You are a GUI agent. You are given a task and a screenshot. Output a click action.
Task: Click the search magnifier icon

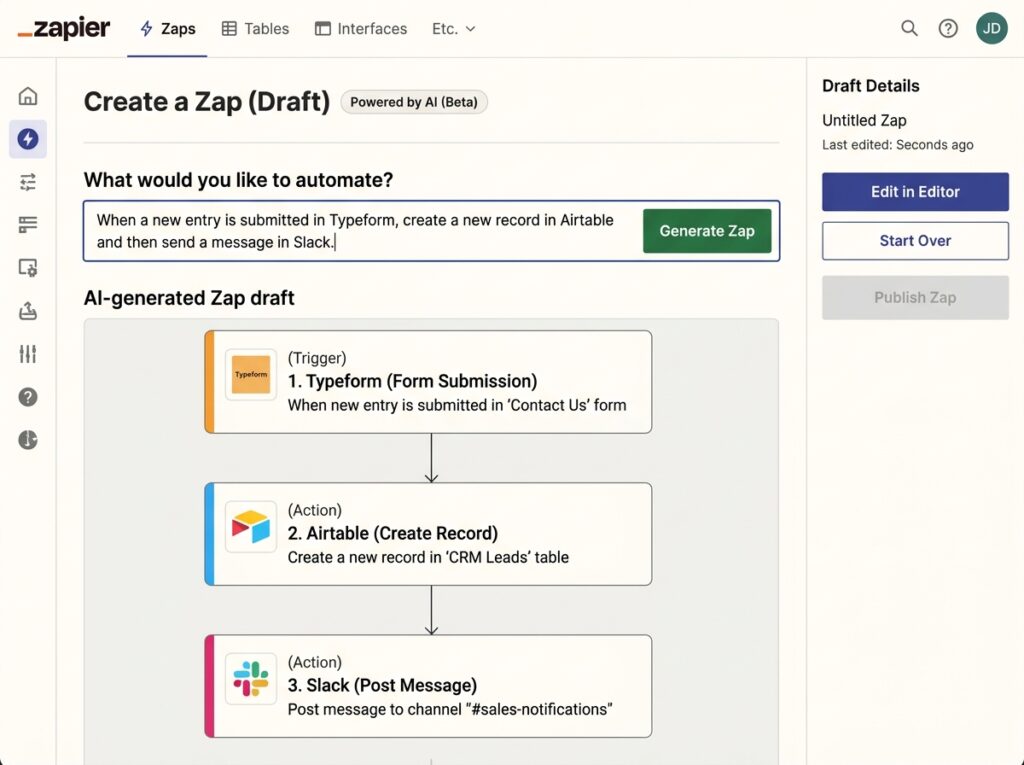(909, 28)
